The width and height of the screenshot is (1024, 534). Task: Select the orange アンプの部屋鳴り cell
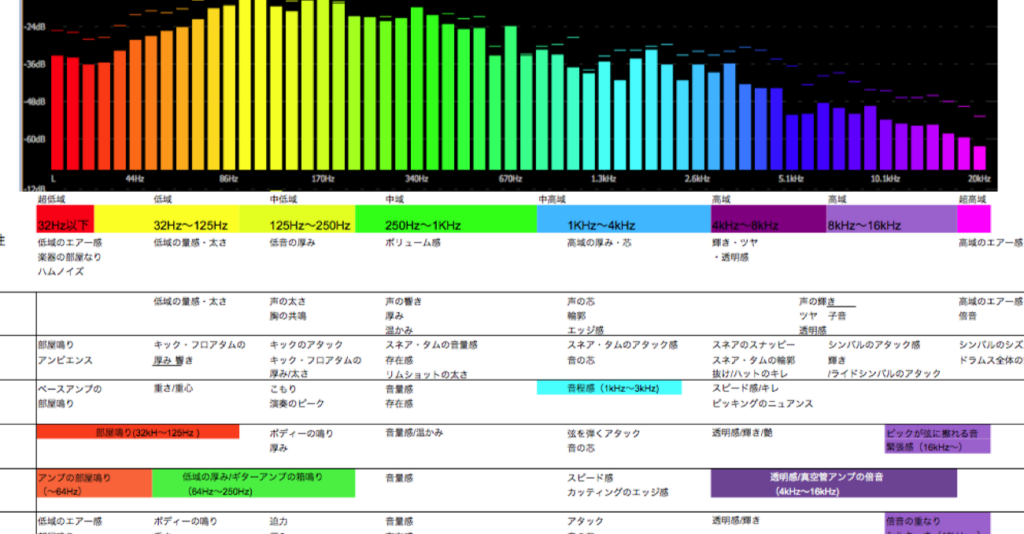94,484
